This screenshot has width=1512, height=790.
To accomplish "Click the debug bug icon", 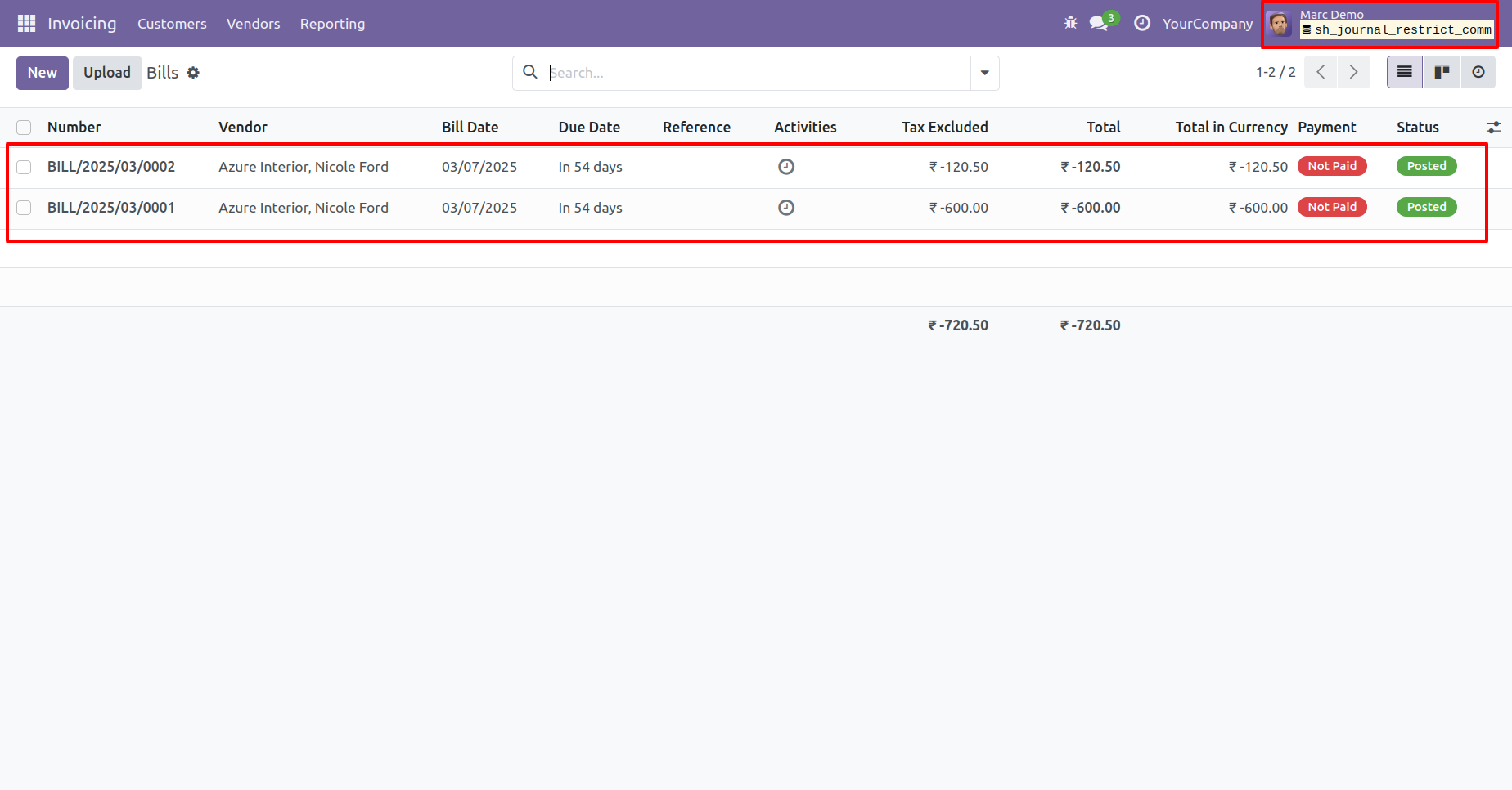I will (1070, 23).
